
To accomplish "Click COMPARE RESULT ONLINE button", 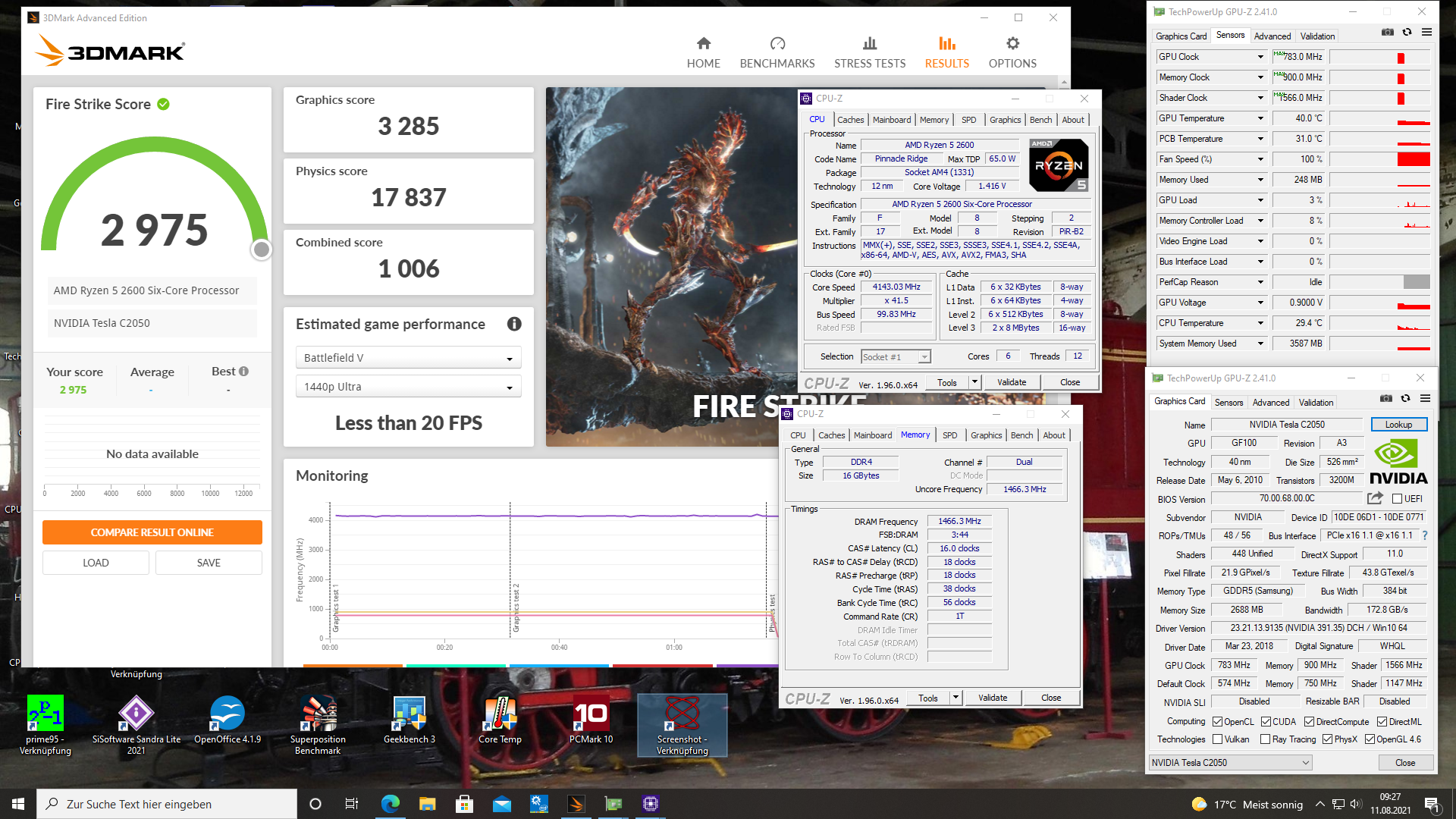I will click(152, 532).
